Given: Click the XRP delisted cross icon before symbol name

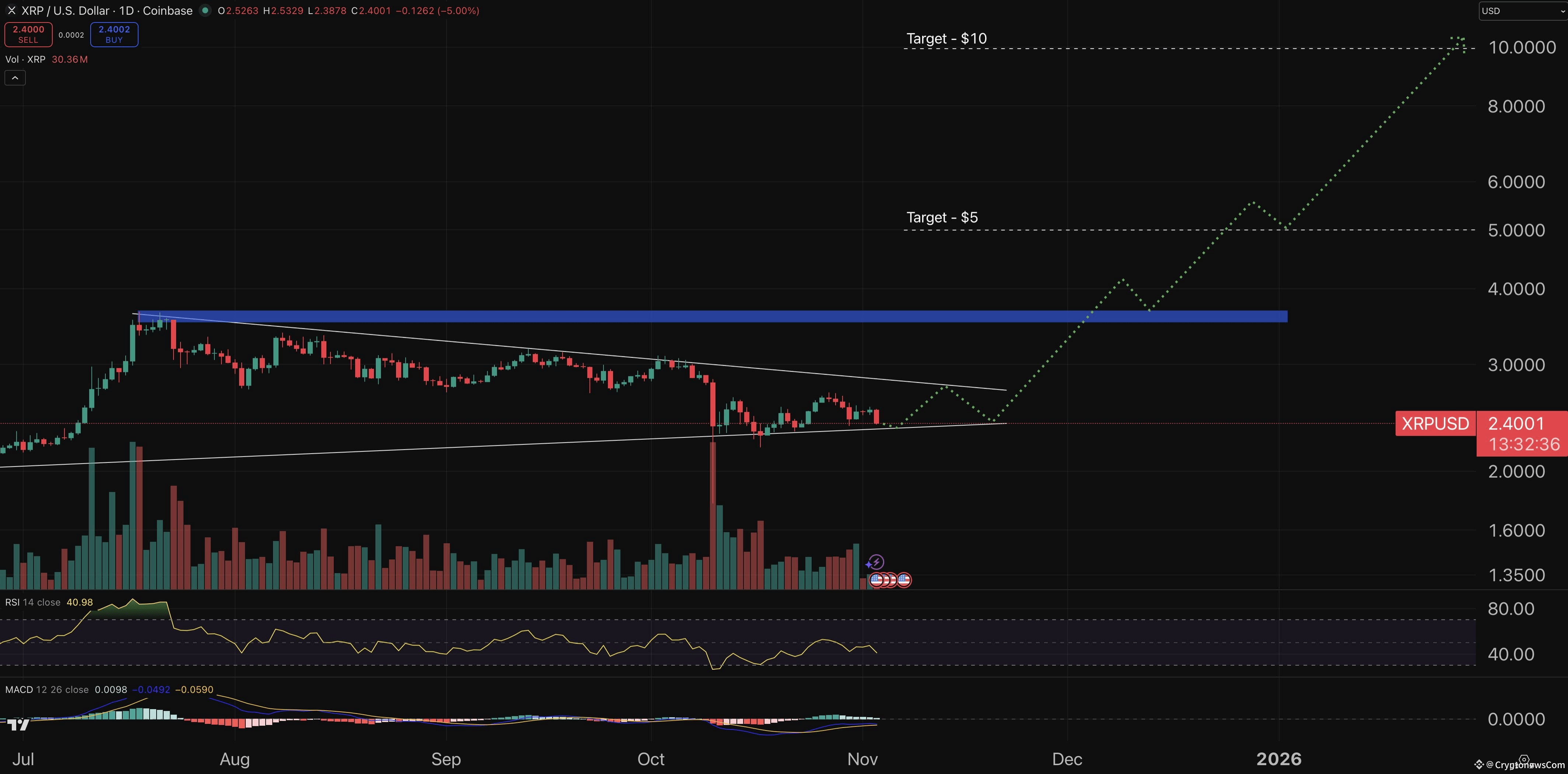Looking at the screenshot, I should (11, 10).
